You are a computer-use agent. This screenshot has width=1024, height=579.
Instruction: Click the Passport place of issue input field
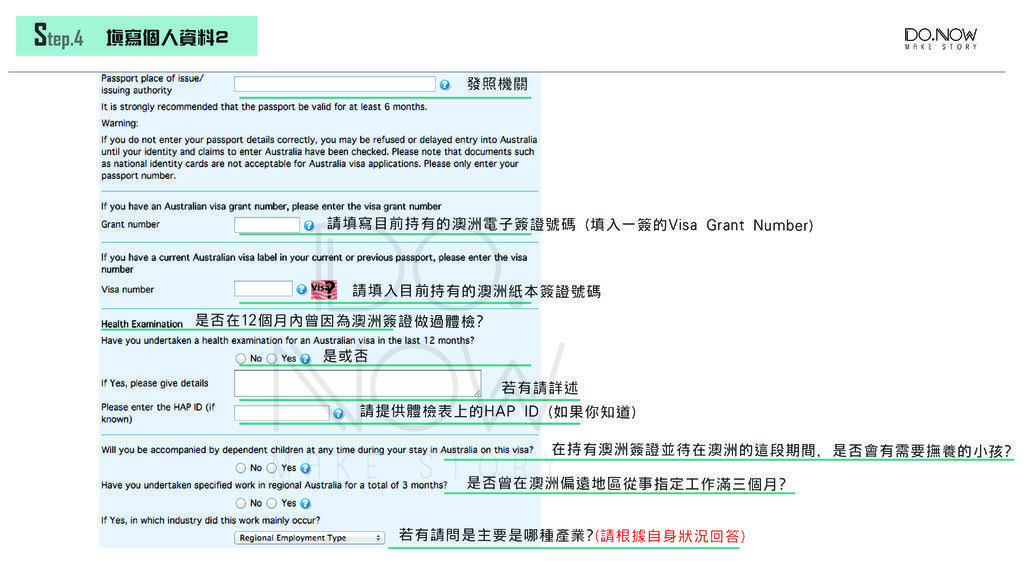pos(334,84)
